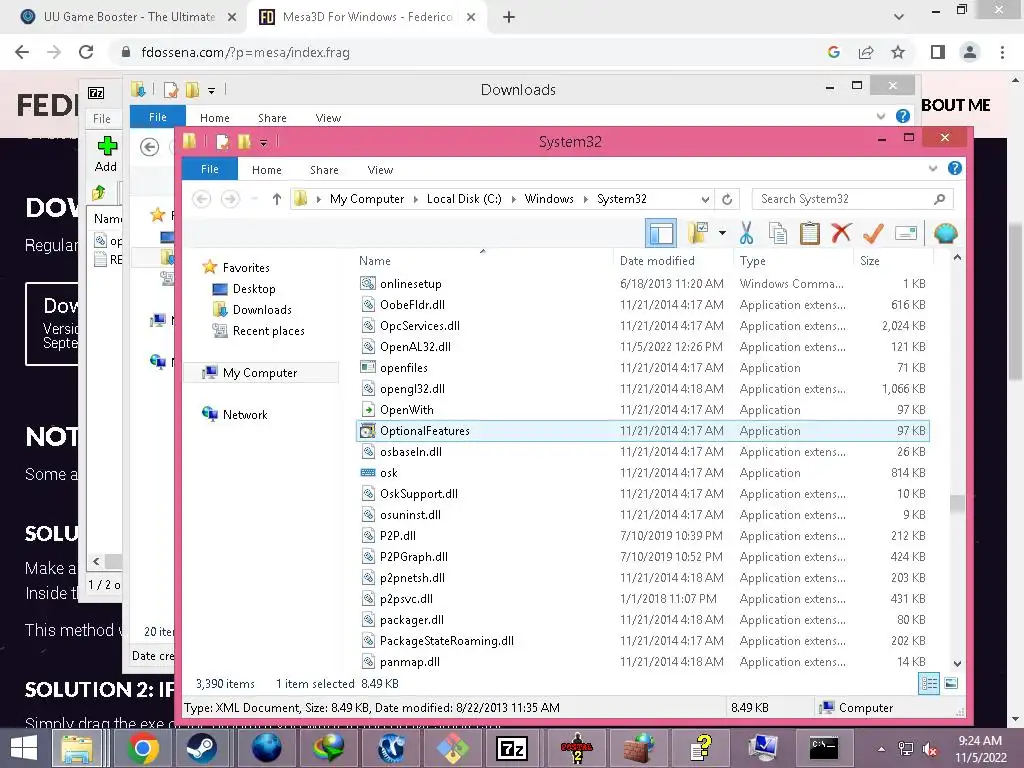This screenshot has width=1024, height=768.
Task: Toggle the Chrome side panel icon
Action: [938, 52]
